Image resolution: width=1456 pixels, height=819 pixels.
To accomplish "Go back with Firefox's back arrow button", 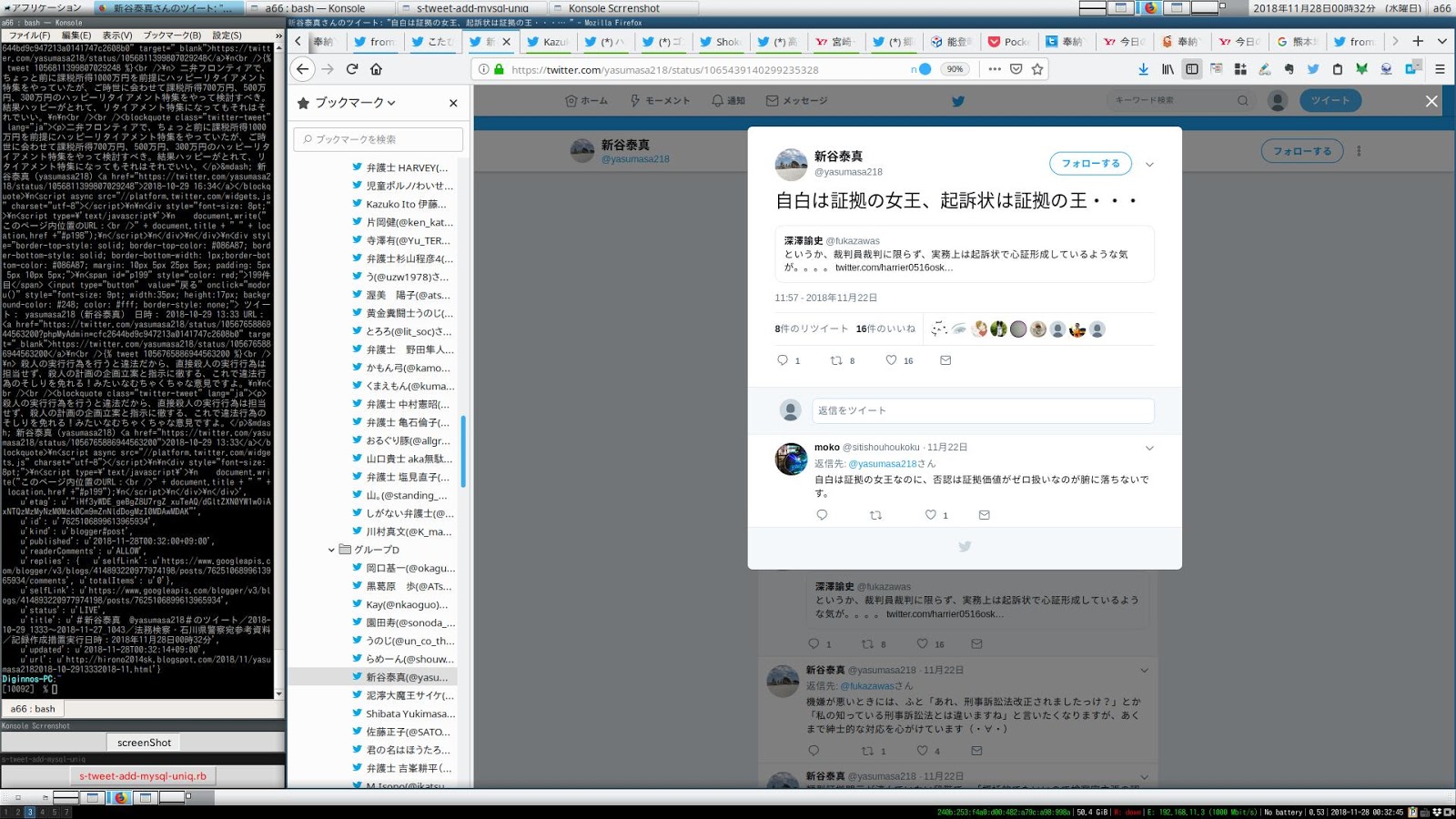I will pos(303,69).
